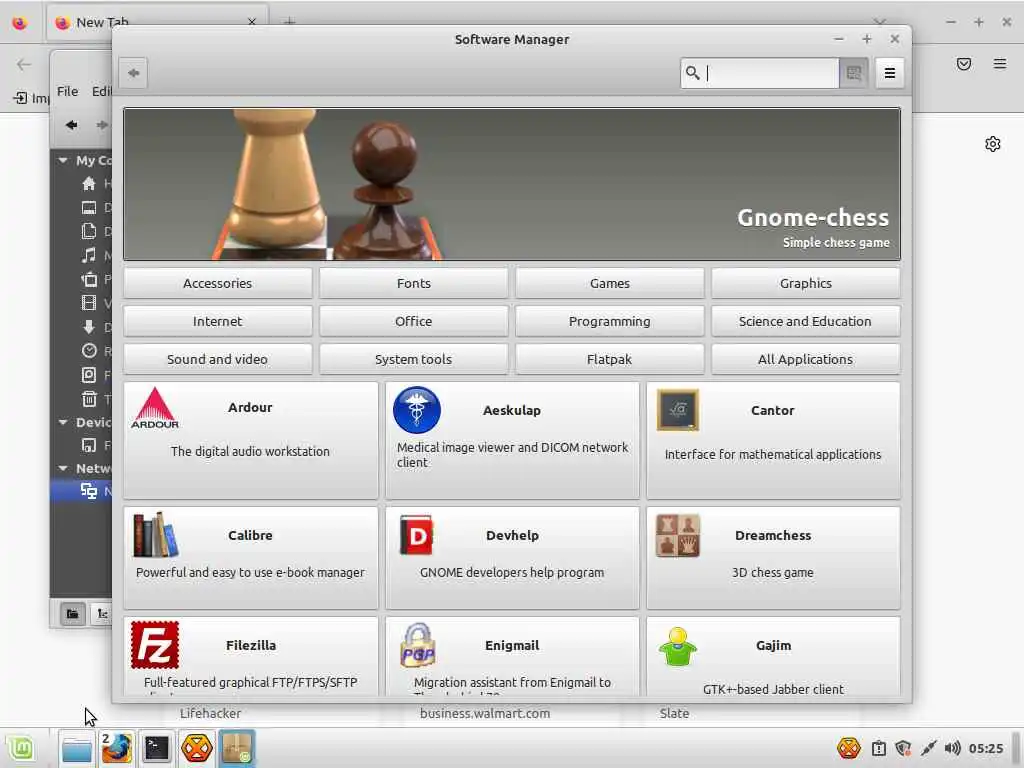Show All Applications
This screenshot has height=768, width=1024.
(805, 359)
